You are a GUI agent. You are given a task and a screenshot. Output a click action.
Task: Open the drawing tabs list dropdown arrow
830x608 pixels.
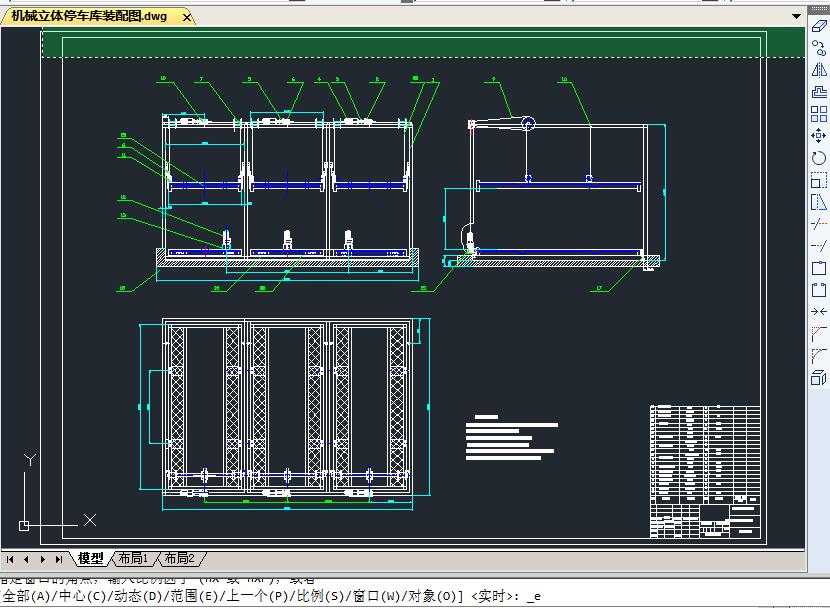(x=796, y=17)
